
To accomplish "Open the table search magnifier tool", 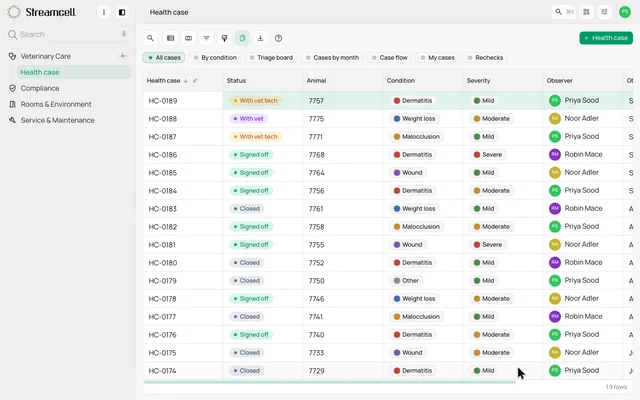I will [150, 38].
